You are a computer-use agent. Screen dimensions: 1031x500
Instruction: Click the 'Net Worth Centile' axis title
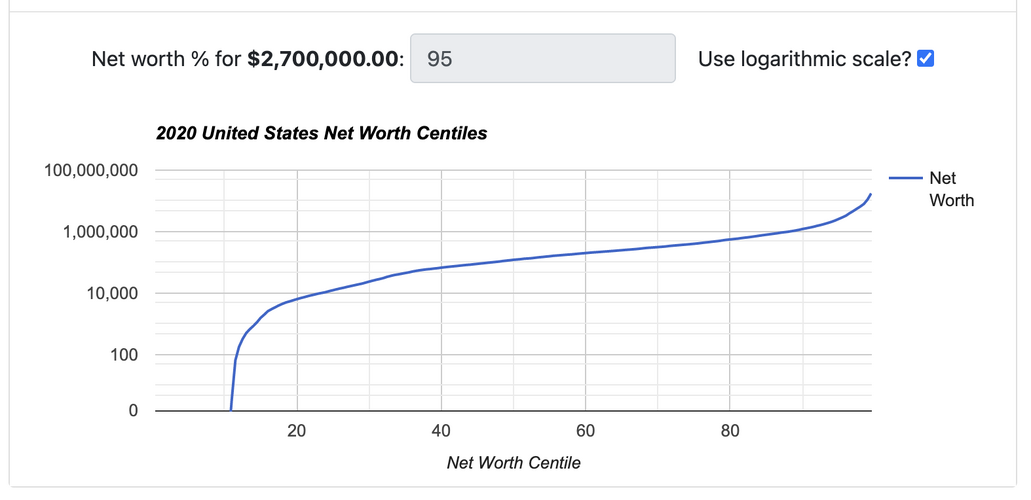click(514, 462)
